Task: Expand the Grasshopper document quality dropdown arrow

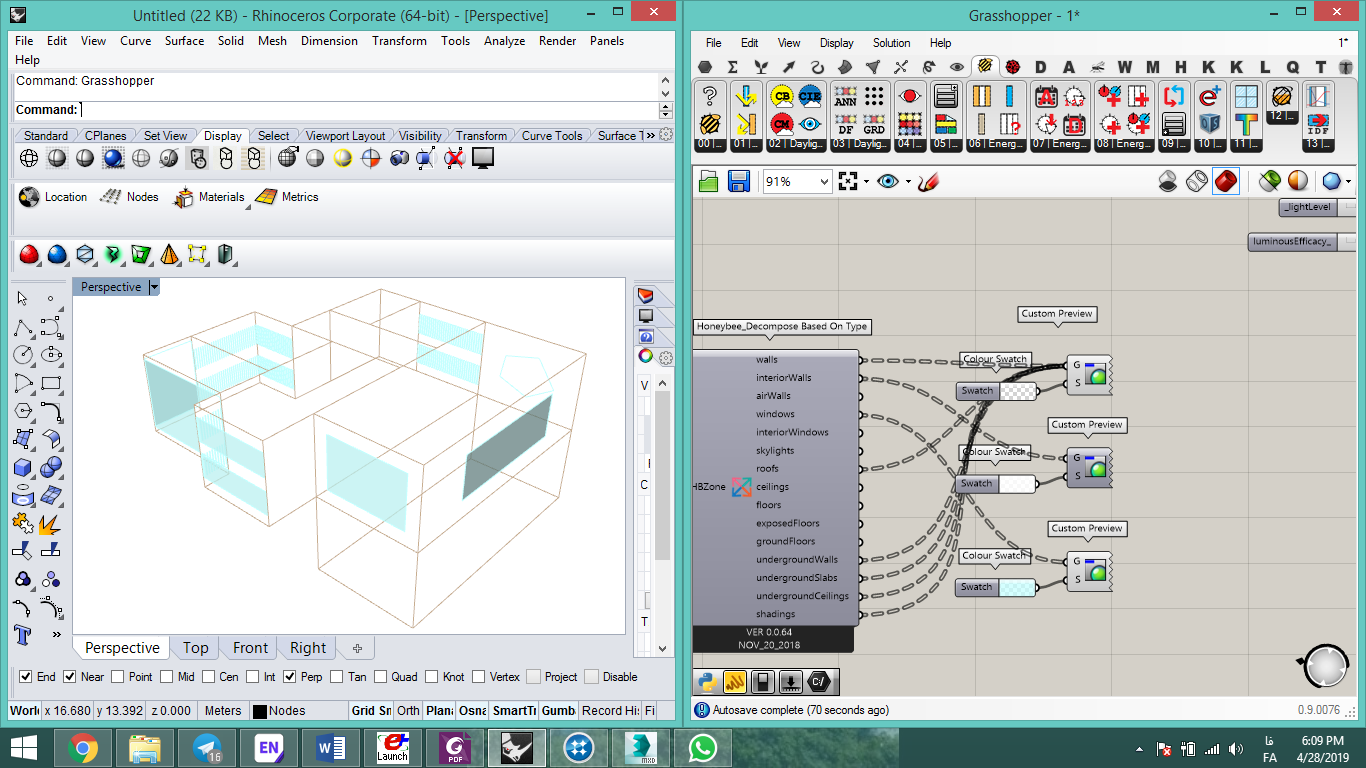Action: (x=1349, y=182)
